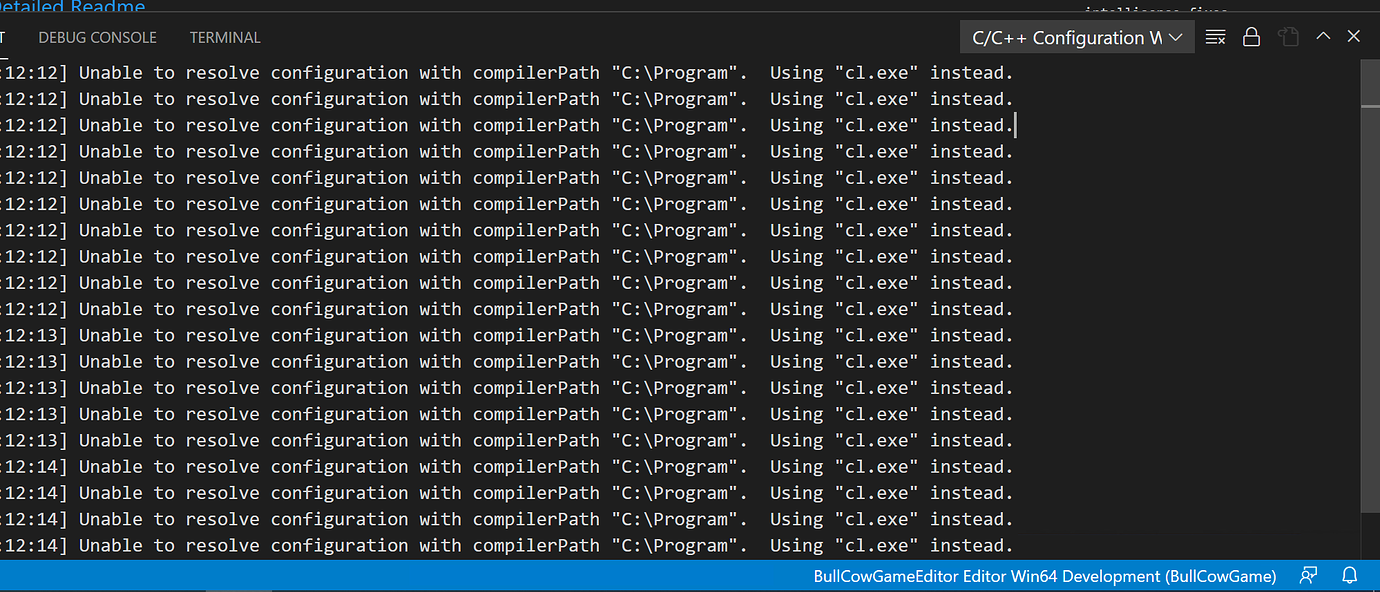Click the feedback icon in the status bar
This screenshot has width=1380, height=592.
[1309, 576]
